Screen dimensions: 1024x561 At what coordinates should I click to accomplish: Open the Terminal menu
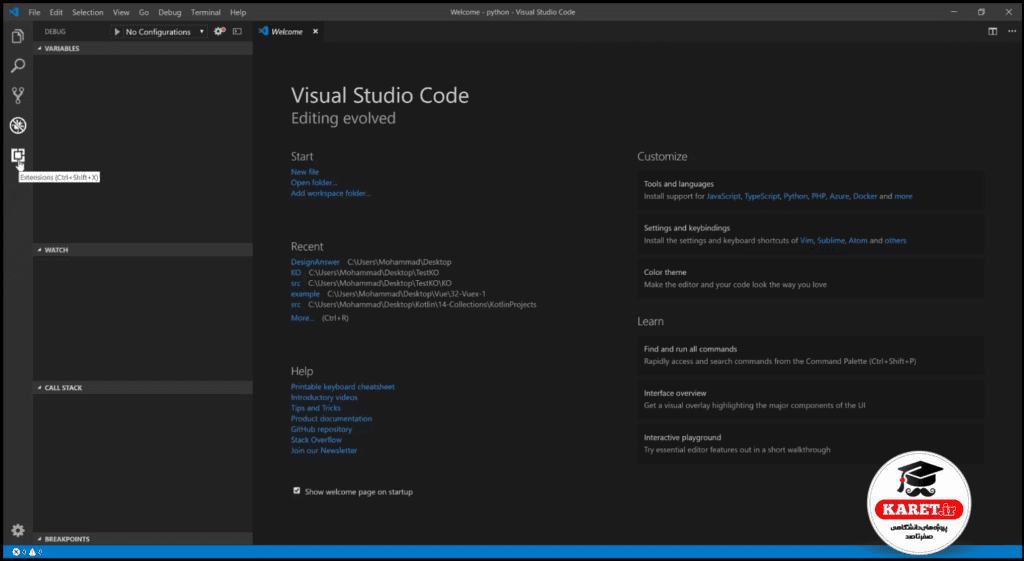(x=206, y=12)
